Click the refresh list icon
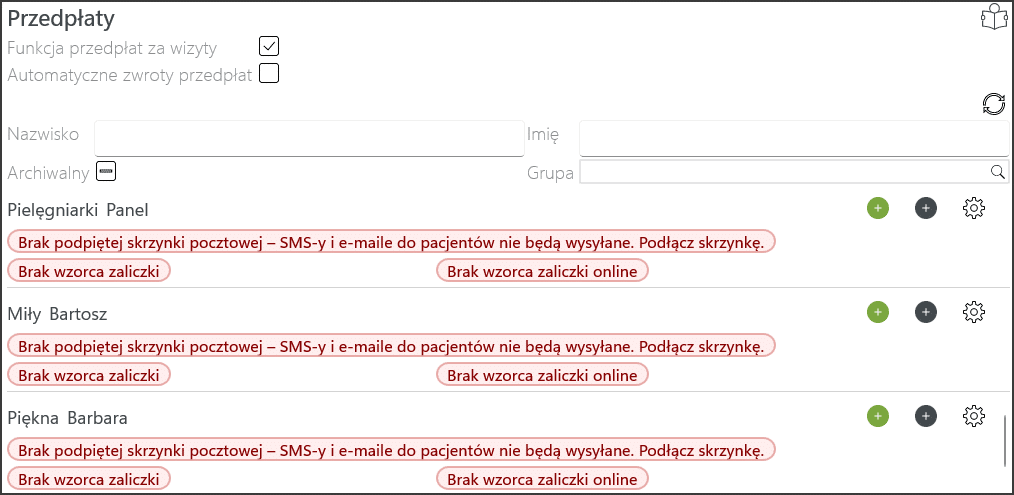This screenshot has width=1014, height=495. pos(993,104)
